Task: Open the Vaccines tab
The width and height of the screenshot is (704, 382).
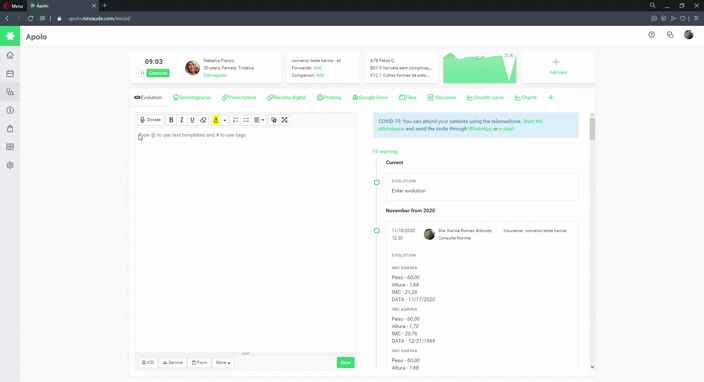Action: 442,97
